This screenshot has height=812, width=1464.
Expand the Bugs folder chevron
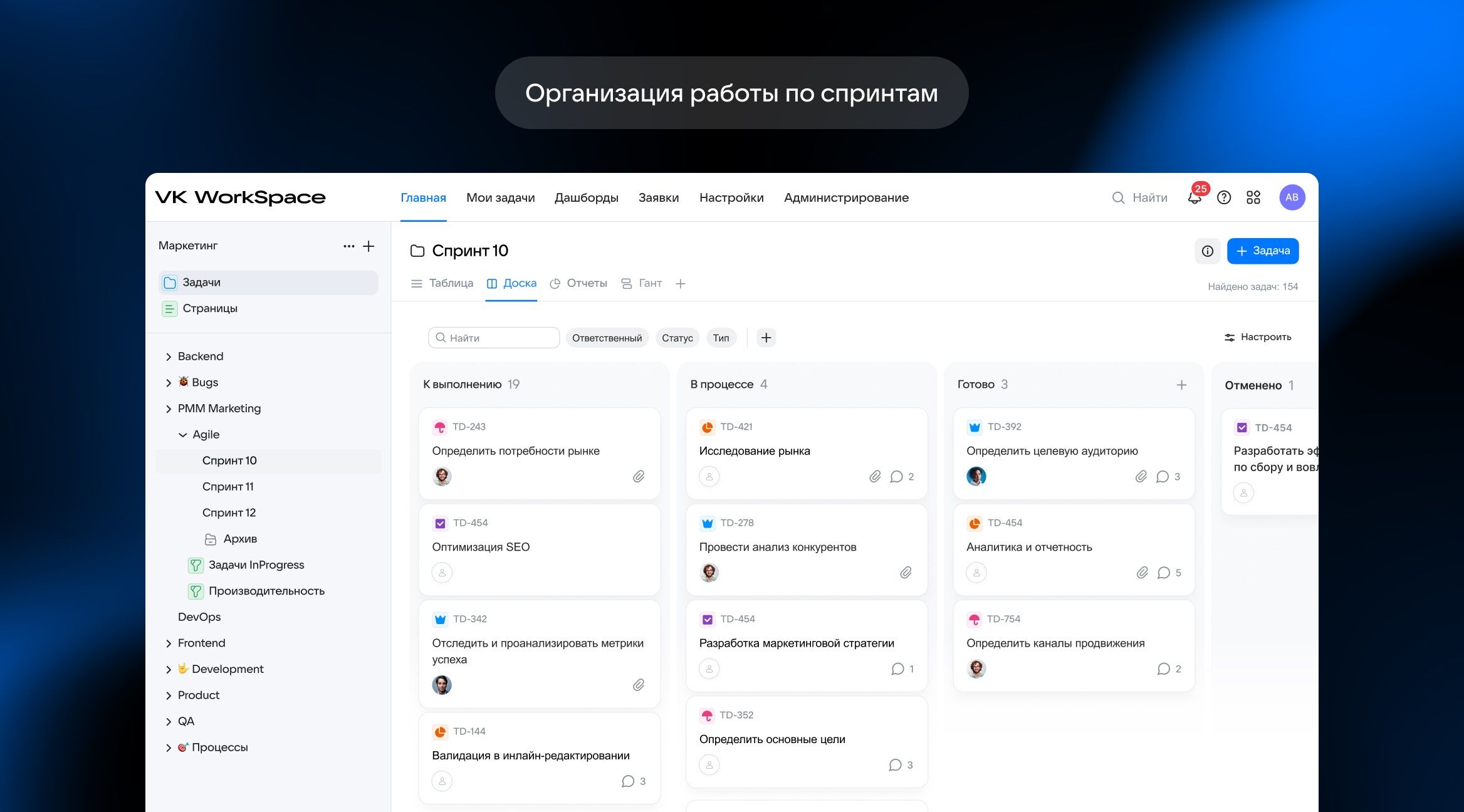[169, 383]
